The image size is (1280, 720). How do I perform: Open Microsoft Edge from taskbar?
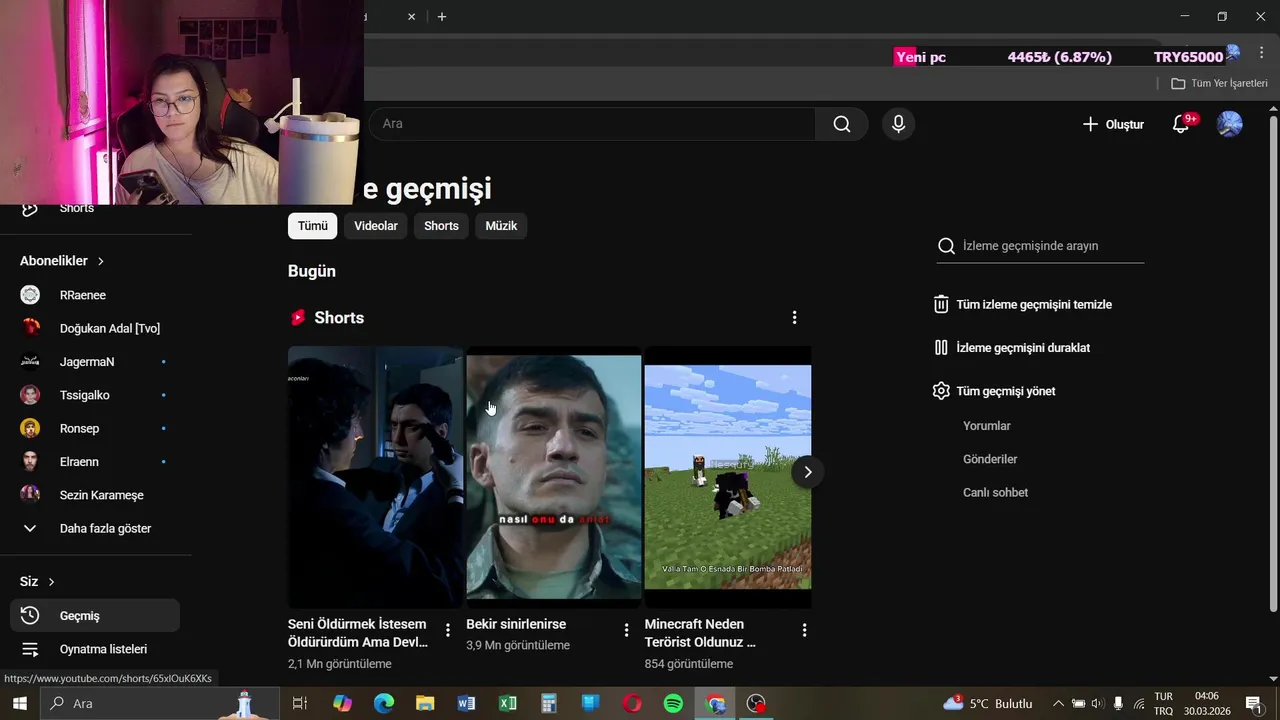(x=384, y=703)
